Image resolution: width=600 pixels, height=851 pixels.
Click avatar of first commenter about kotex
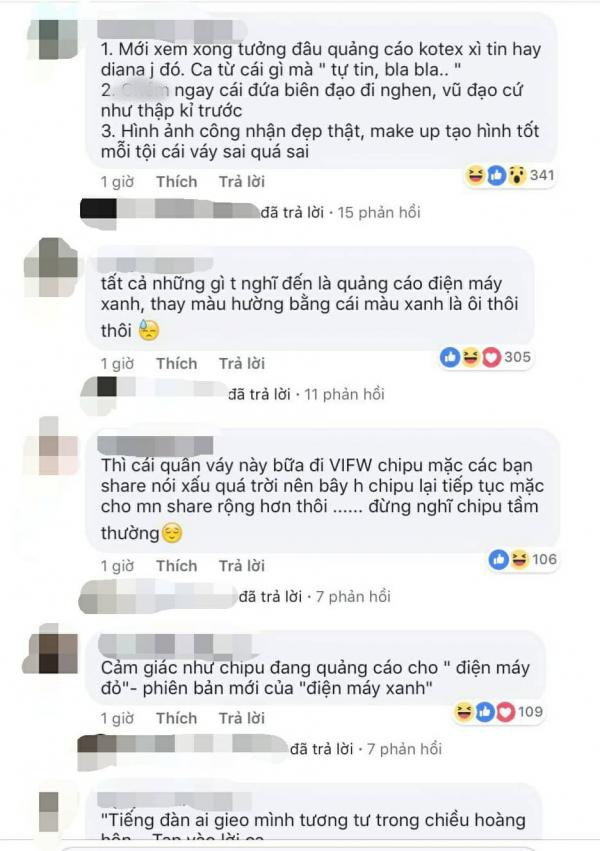(54, 40)
